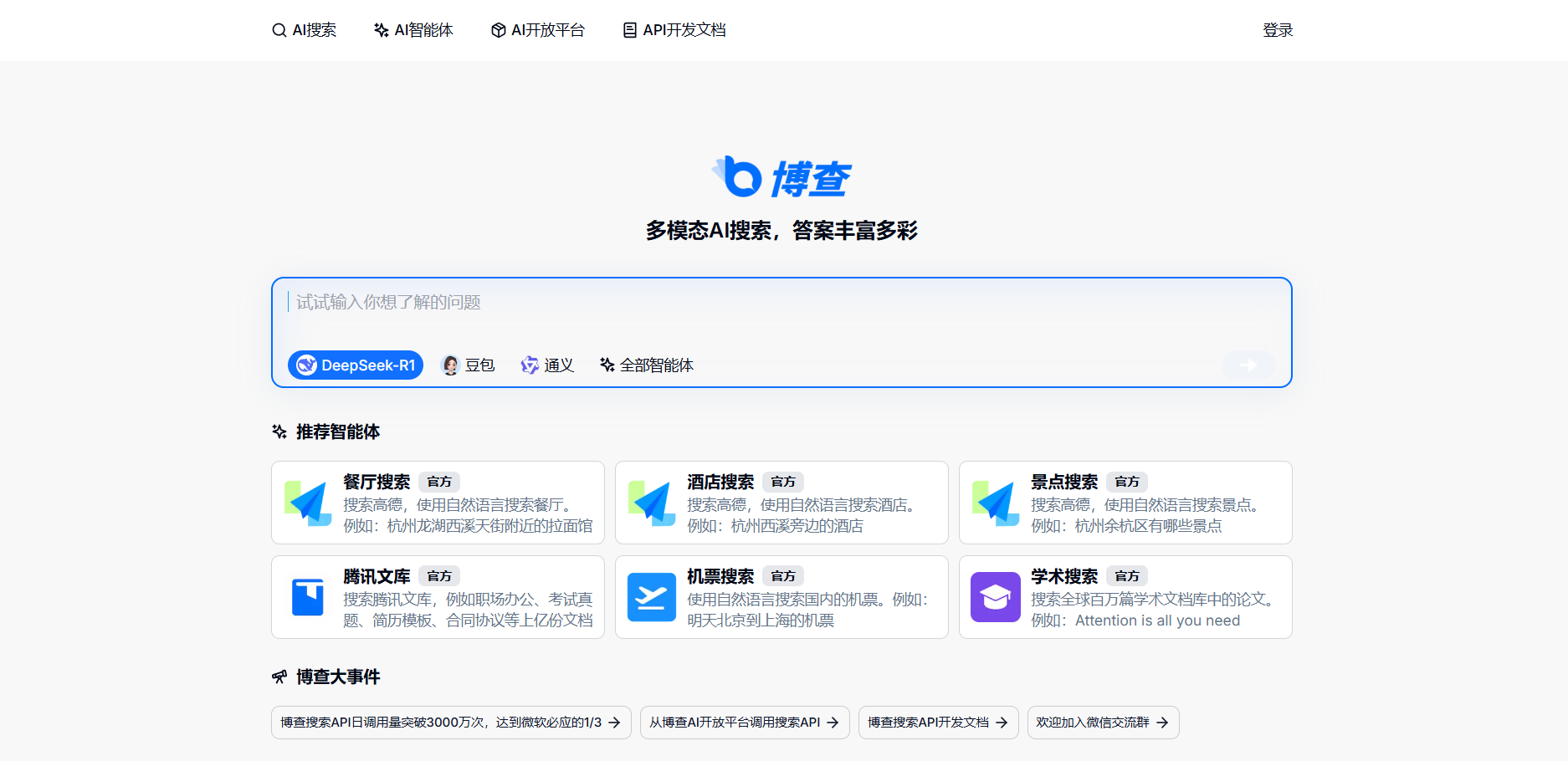
Task: Open the AI智能体 nav item
Action: (x=413, y=30)
